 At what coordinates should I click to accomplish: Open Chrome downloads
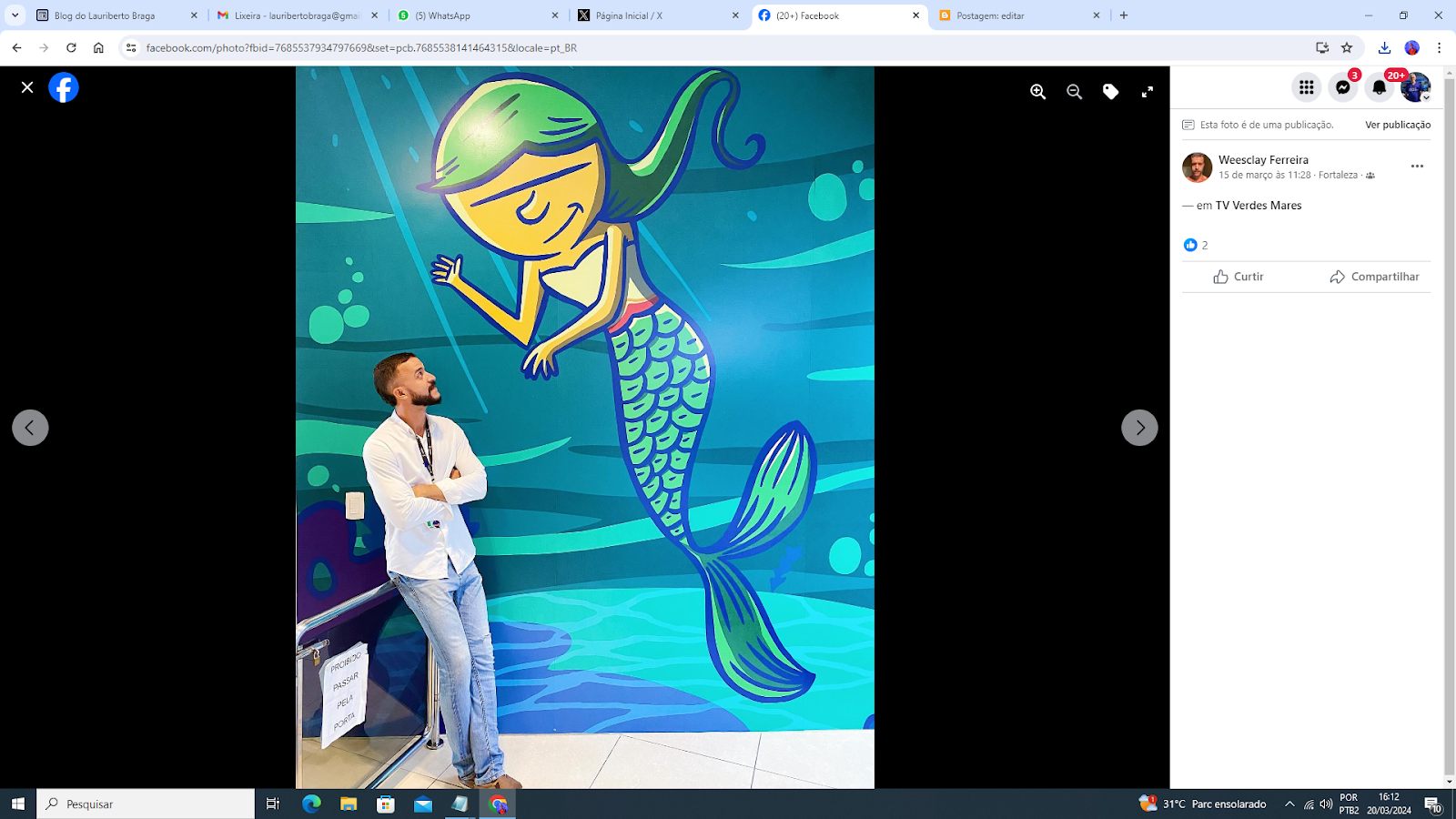(1384, 47)
